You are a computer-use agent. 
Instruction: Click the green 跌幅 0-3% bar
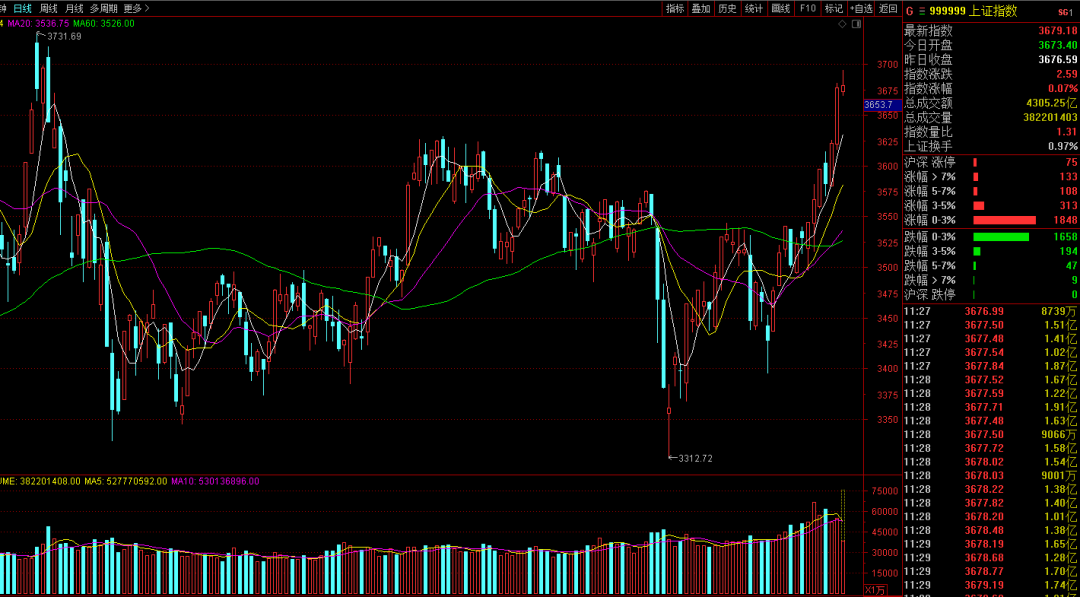coord(1001,237)
